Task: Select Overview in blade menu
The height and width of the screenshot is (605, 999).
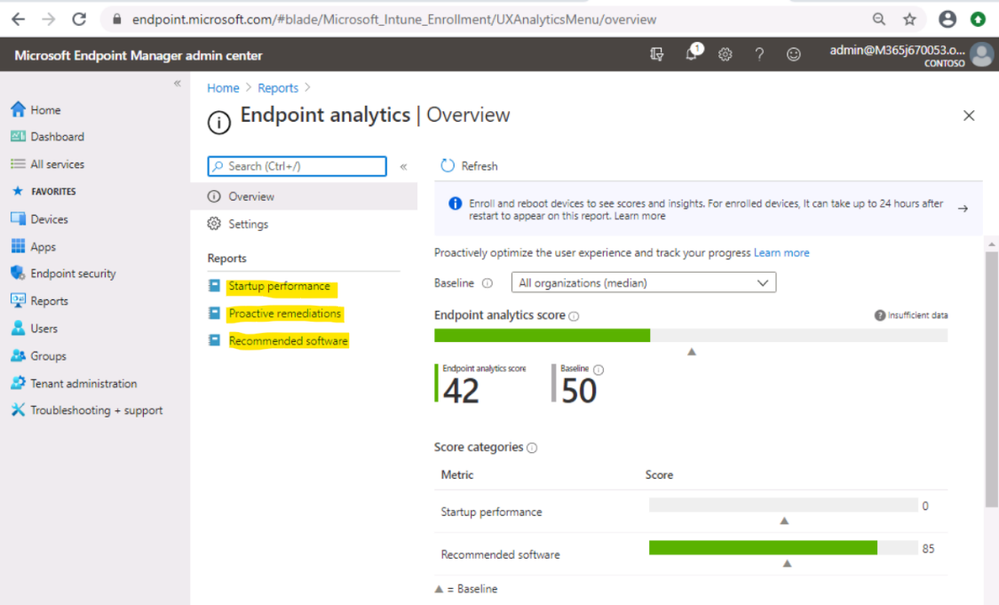Action: [304, 196]
